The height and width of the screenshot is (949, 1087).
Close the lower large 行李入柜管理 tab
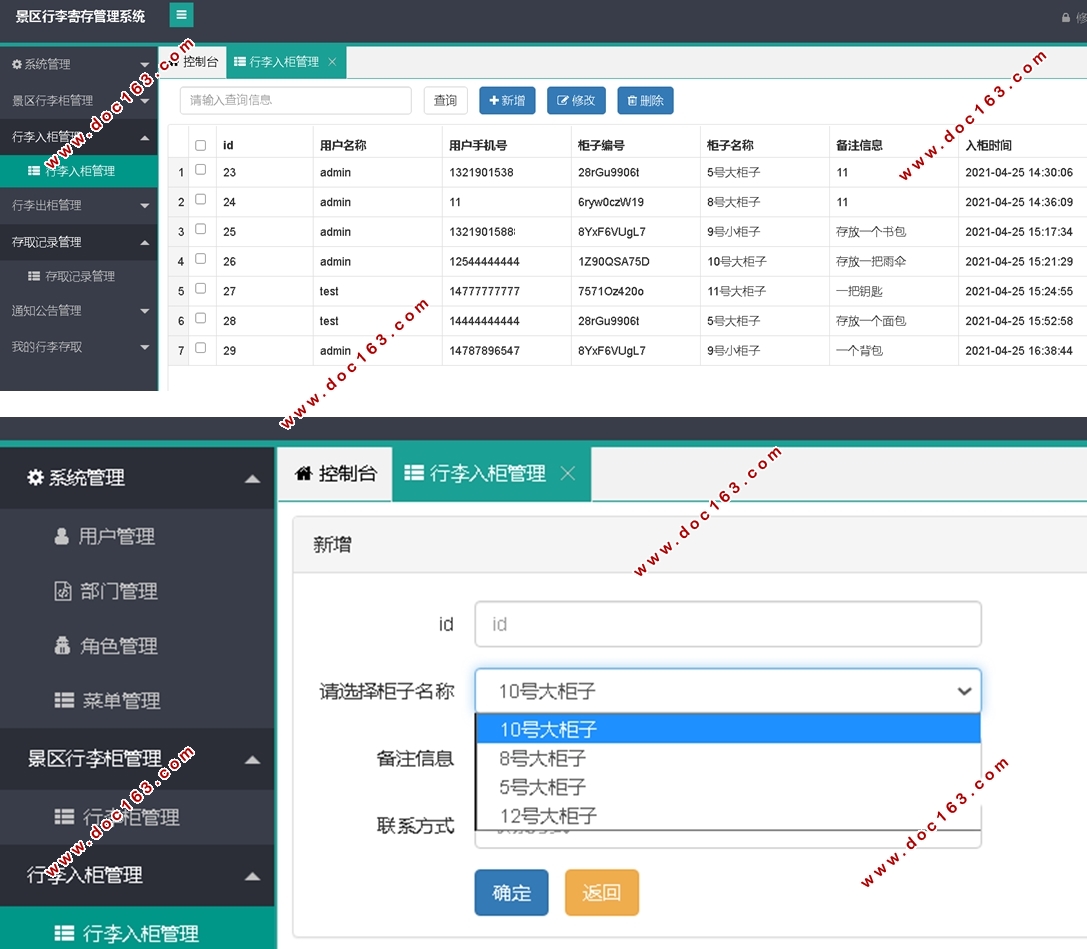pyautogui.click(x=567, y=473)
